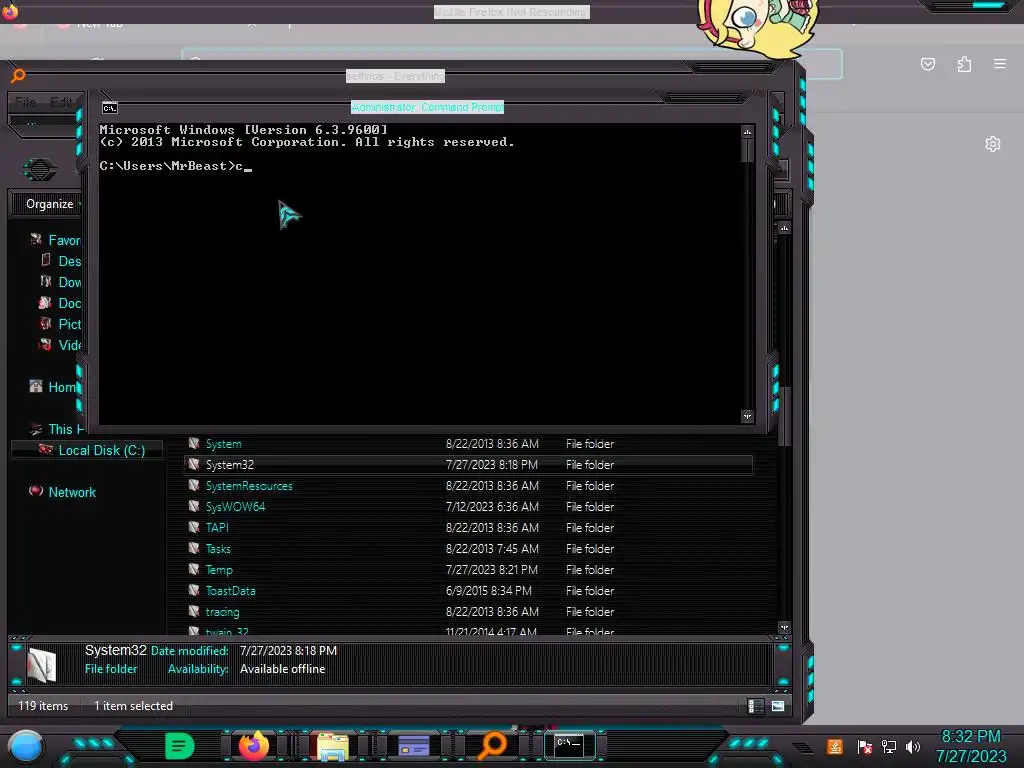Click Explorer file list scroll down arrow

784,628
